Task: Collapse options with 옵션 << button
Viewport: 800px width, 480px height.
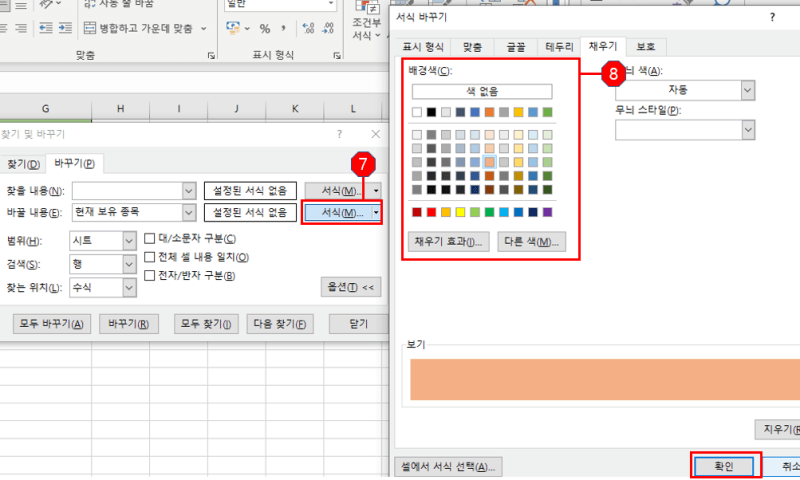Action: (351, 287)
